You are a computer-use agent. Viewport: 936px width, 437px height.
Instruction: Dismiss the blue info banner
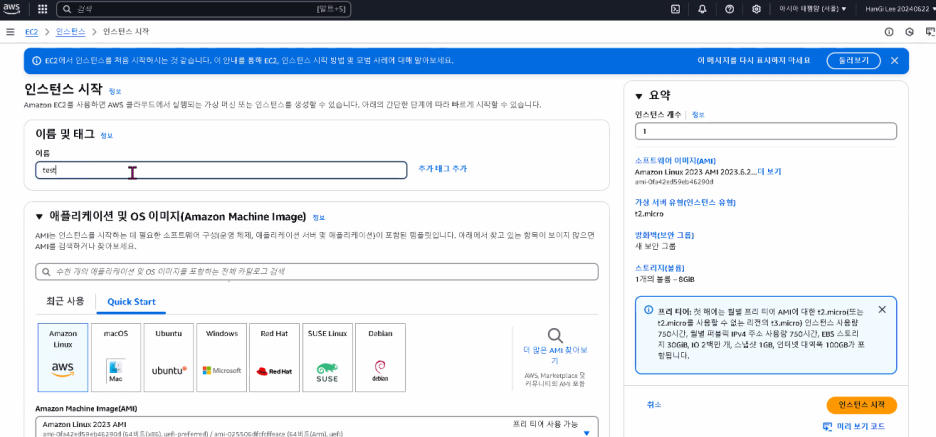[894, 60]
